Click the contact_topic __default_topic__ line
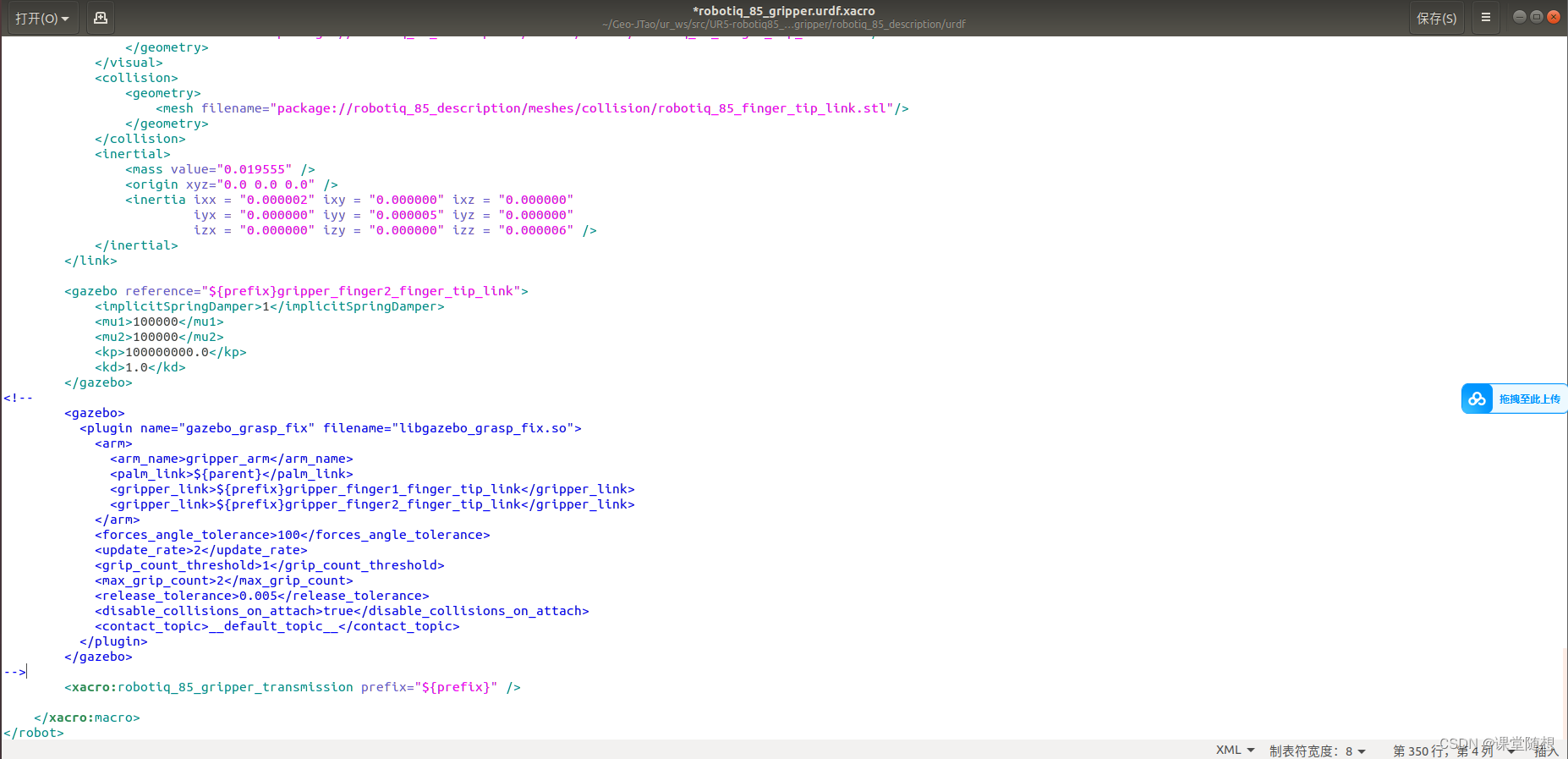This screenshot has height=759, width=1568. [x=277, y=626]
